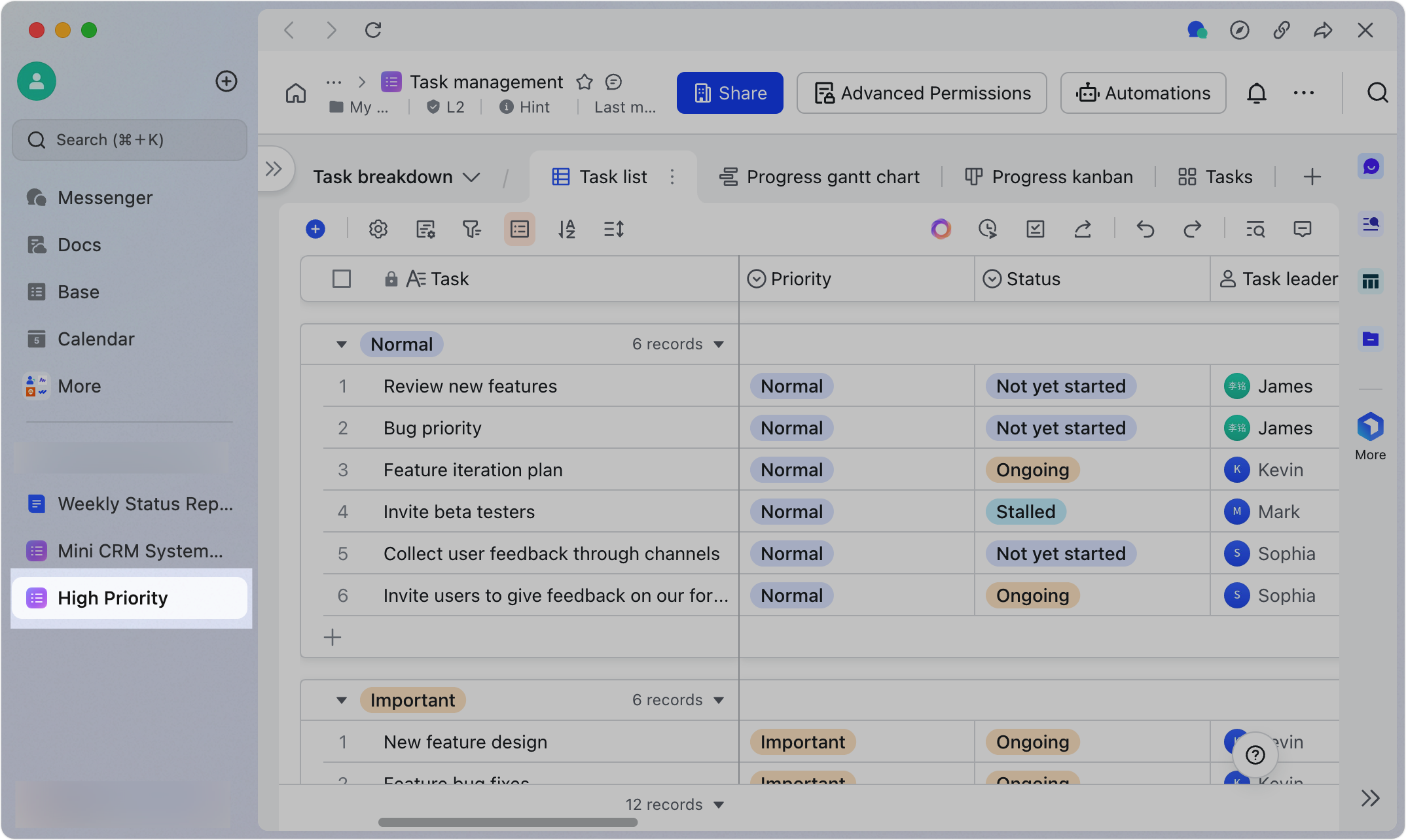Open the Mini CRM System item
This screenshot has width=1406, height=840.
(130, 551)
